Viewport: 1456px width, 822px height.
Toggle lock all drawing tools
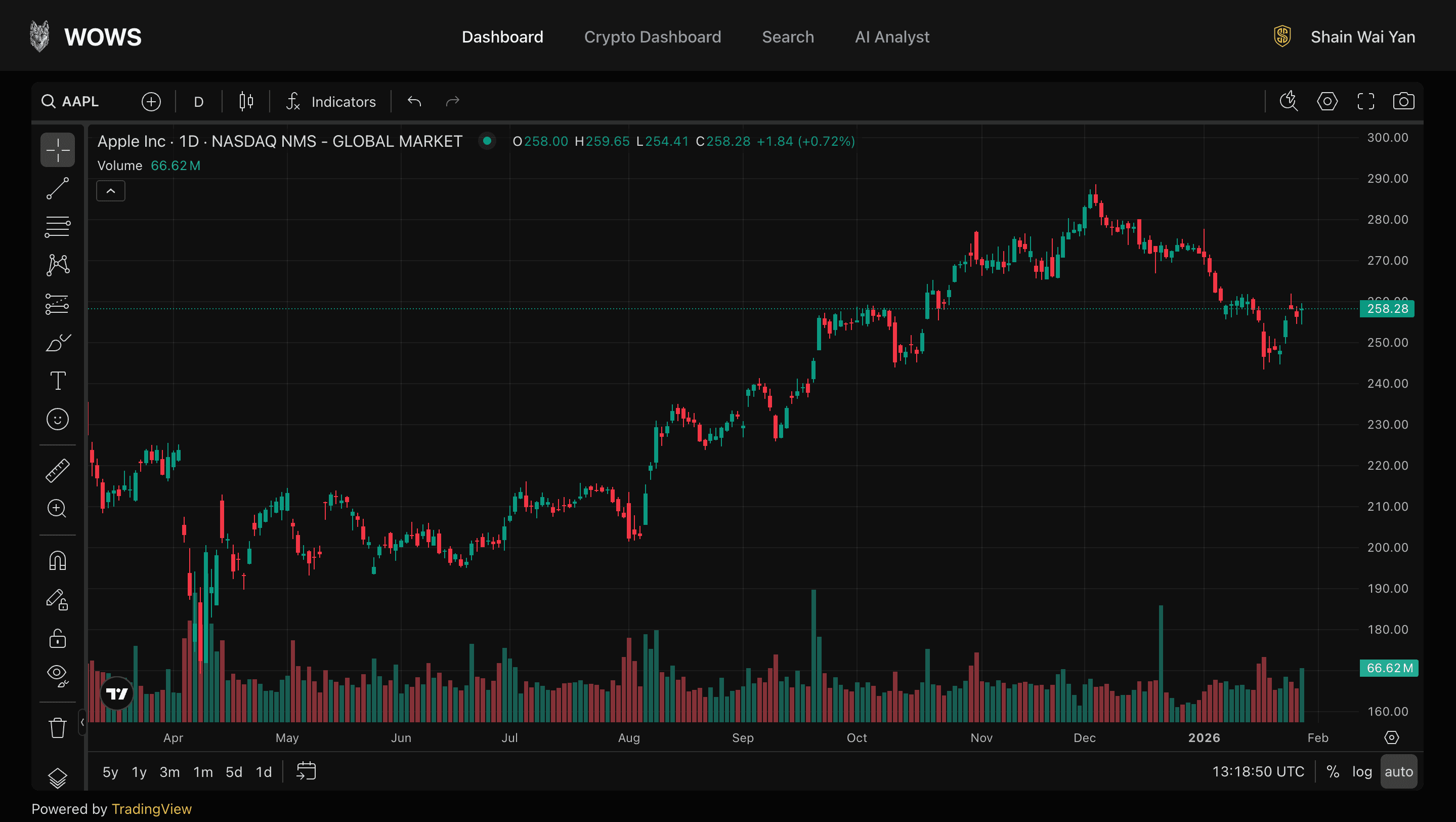coord(58,638)
